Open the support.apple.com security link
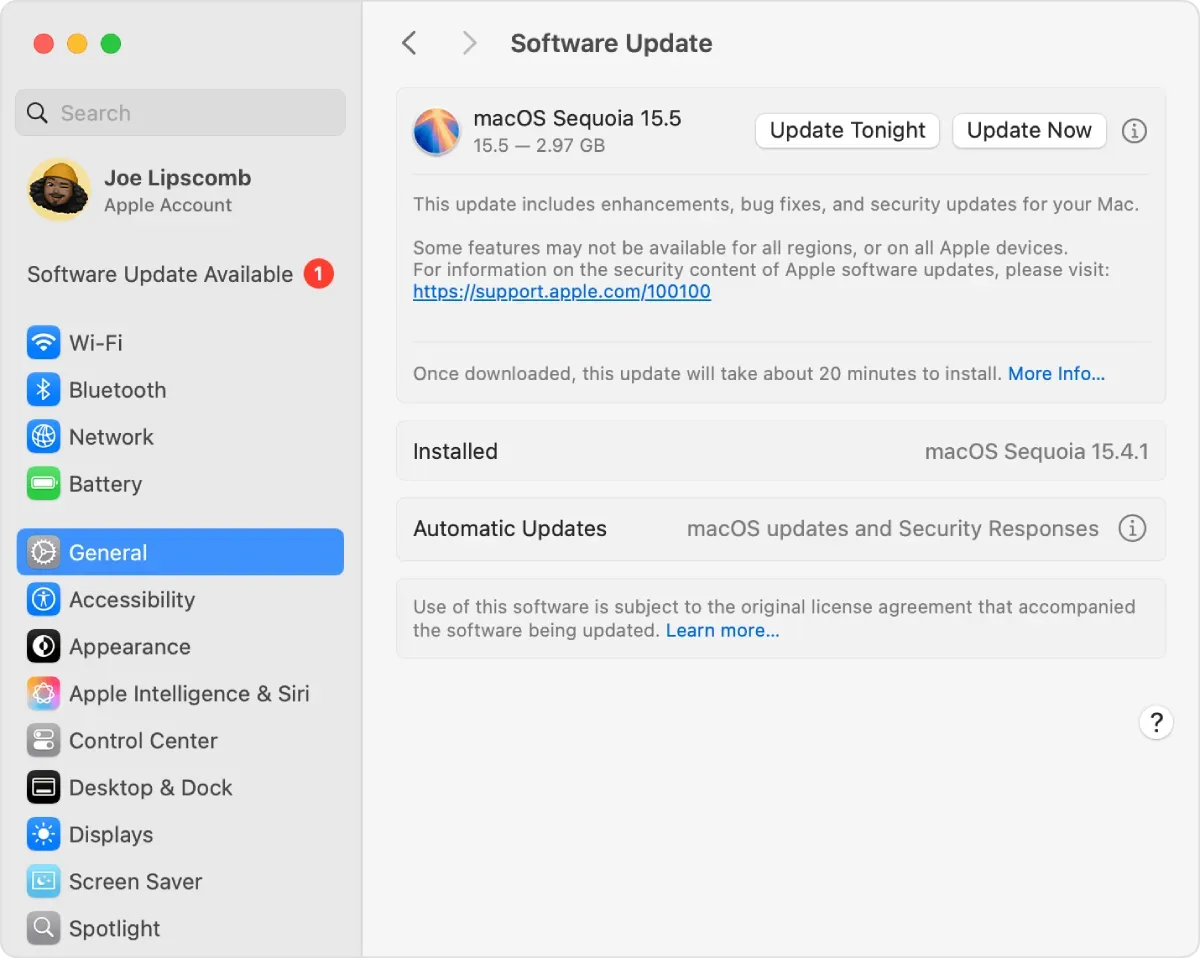1200x958 pixels. (562, 291)
